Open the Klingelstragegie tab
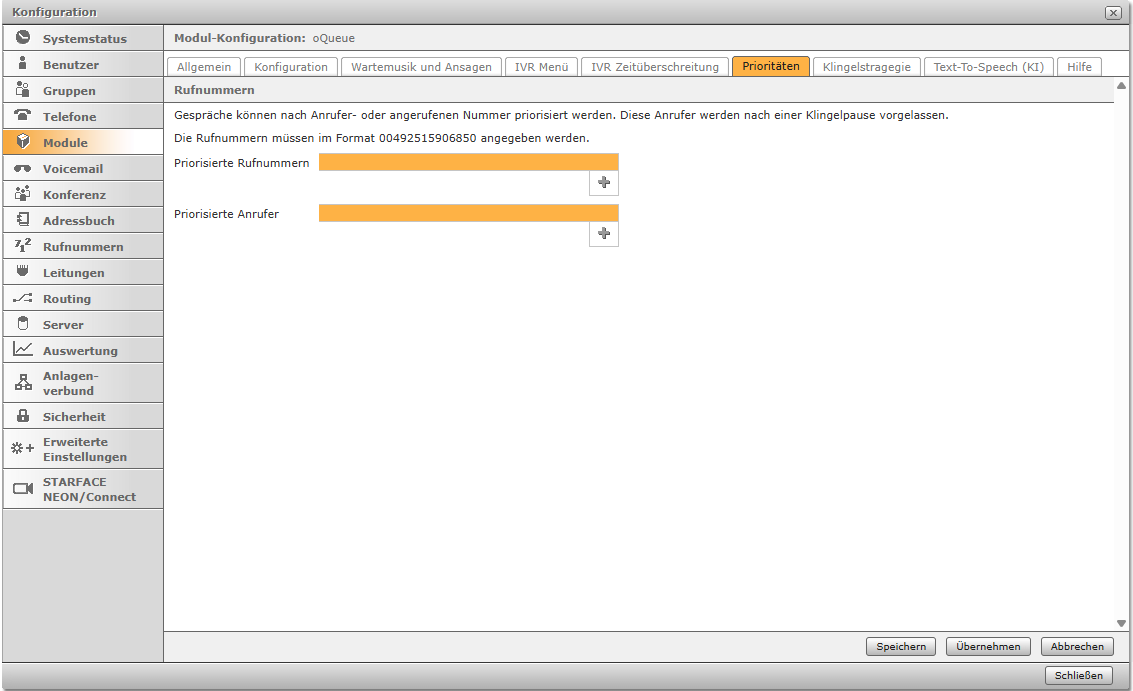1133x691 pixels. [866, 67]
